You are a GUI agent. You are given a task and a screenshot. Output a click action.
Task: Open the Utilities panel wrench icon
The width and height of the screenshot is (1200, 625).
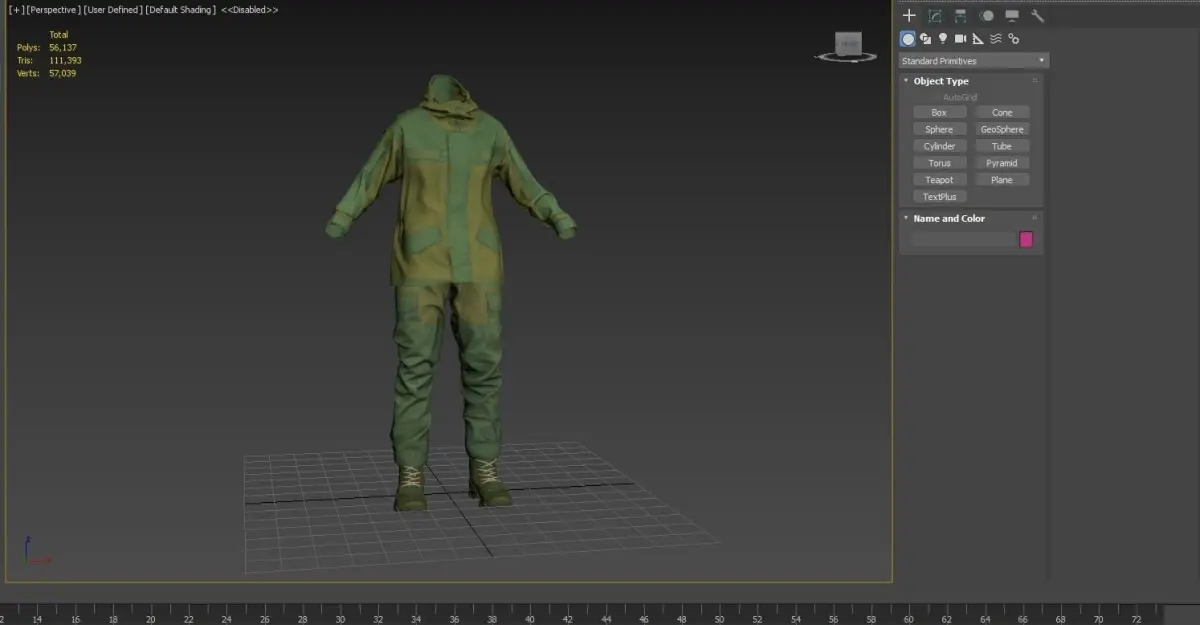click(1037, 16)
